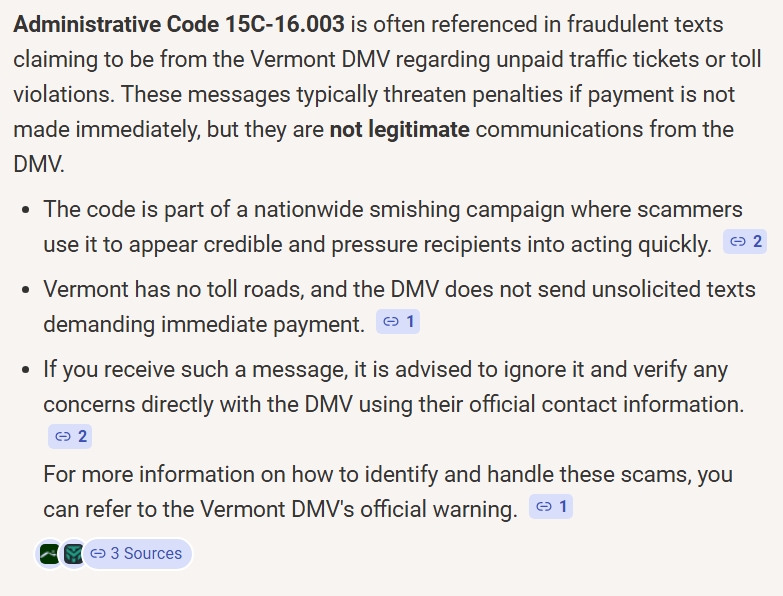Screen dimensions: 783x596
Task: Click the second bullet point marker
Action: pyautogui.click(x=26, y=290)
